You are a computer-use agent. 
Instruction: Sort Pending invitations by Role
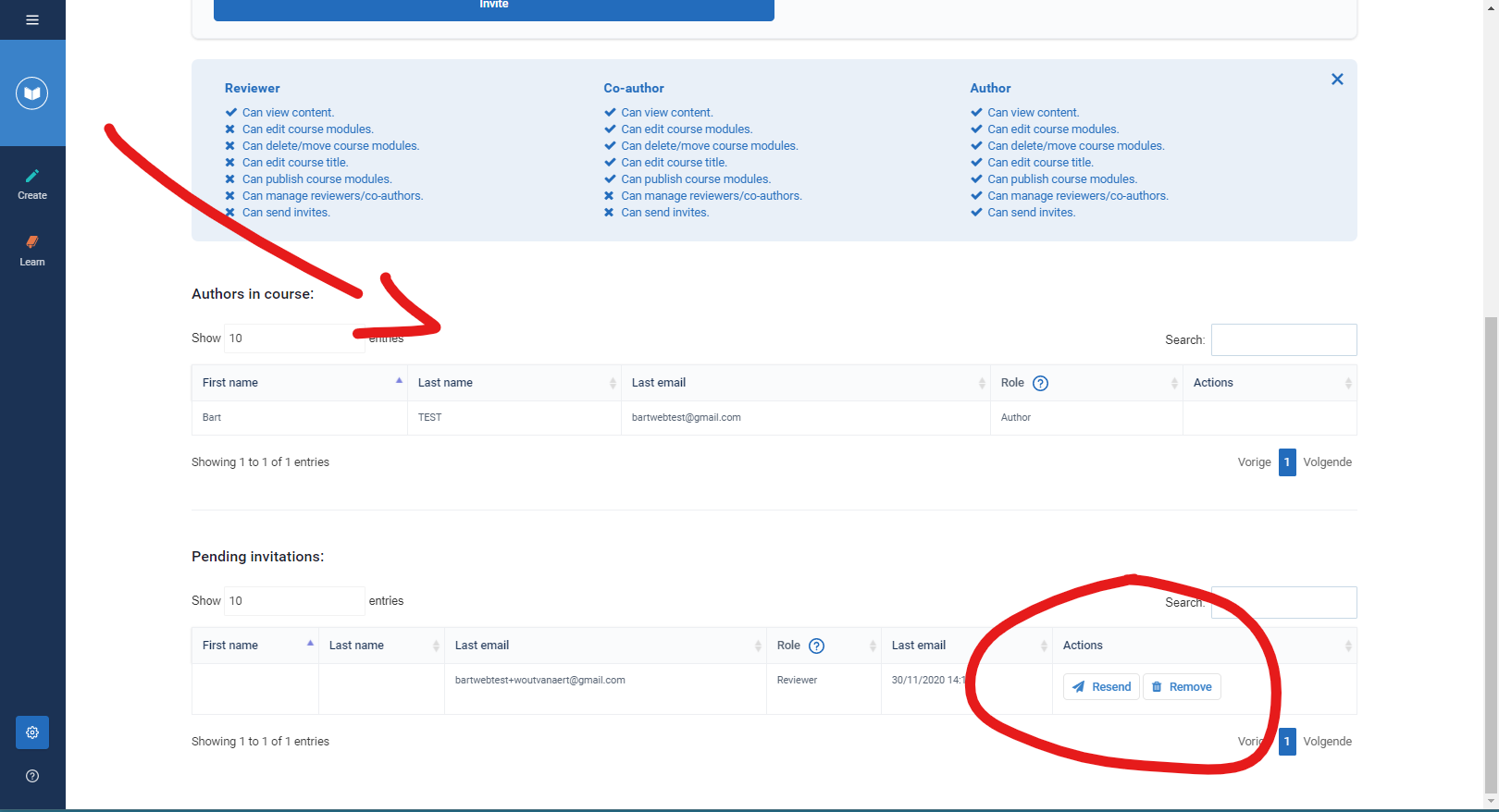[824, 646]
